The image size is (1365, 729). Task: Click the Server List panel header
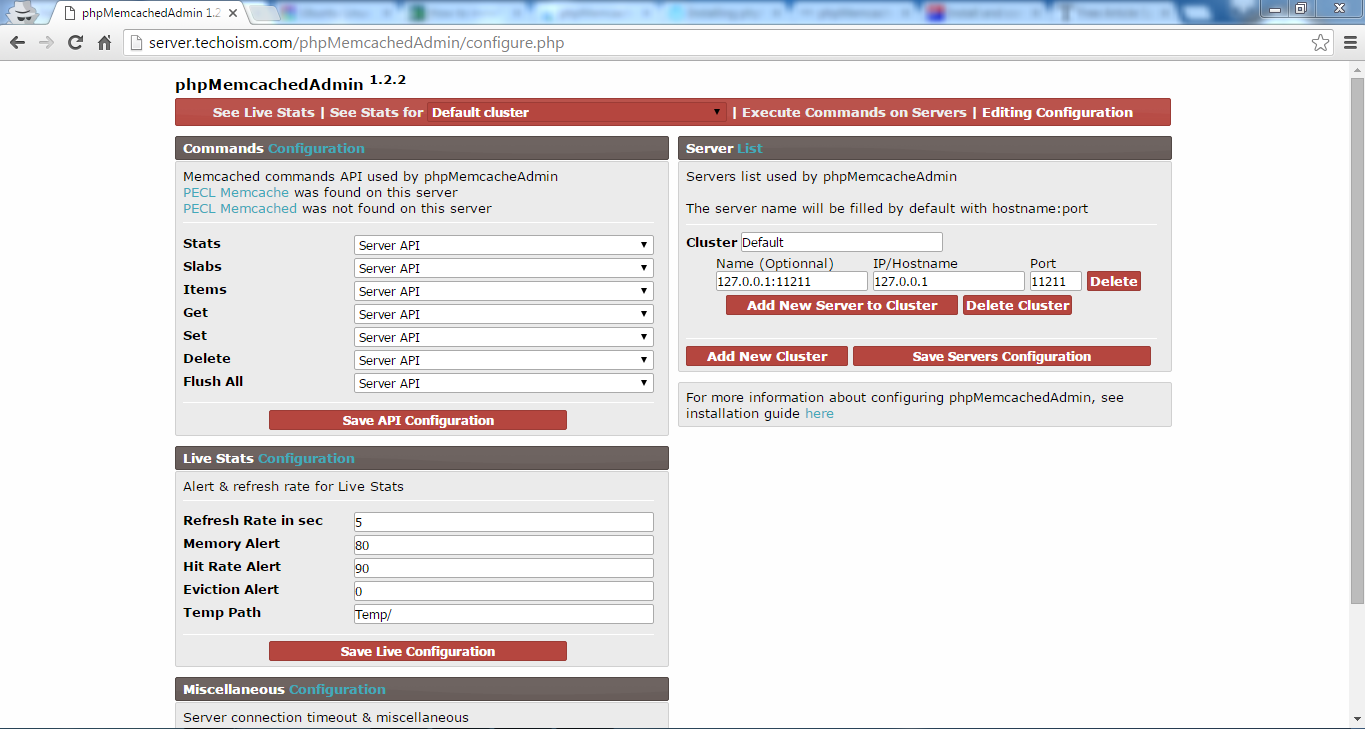(925, 148)
